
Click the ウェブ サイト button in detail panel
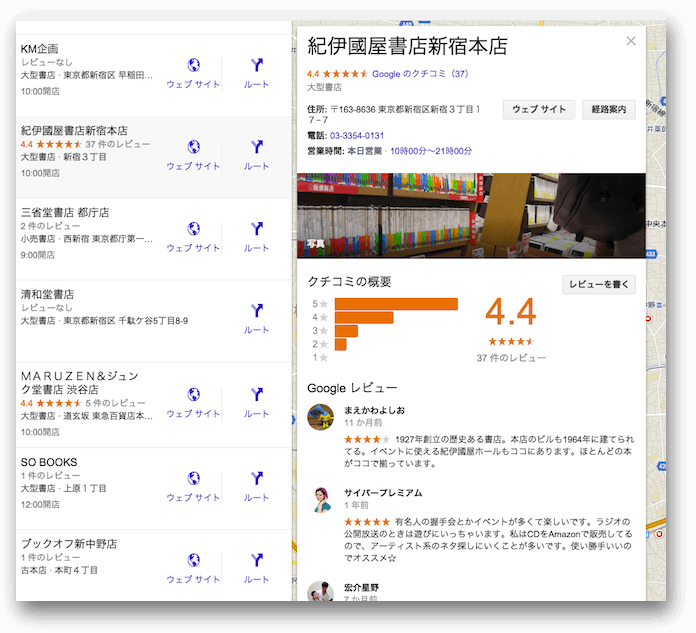point(539,109)
